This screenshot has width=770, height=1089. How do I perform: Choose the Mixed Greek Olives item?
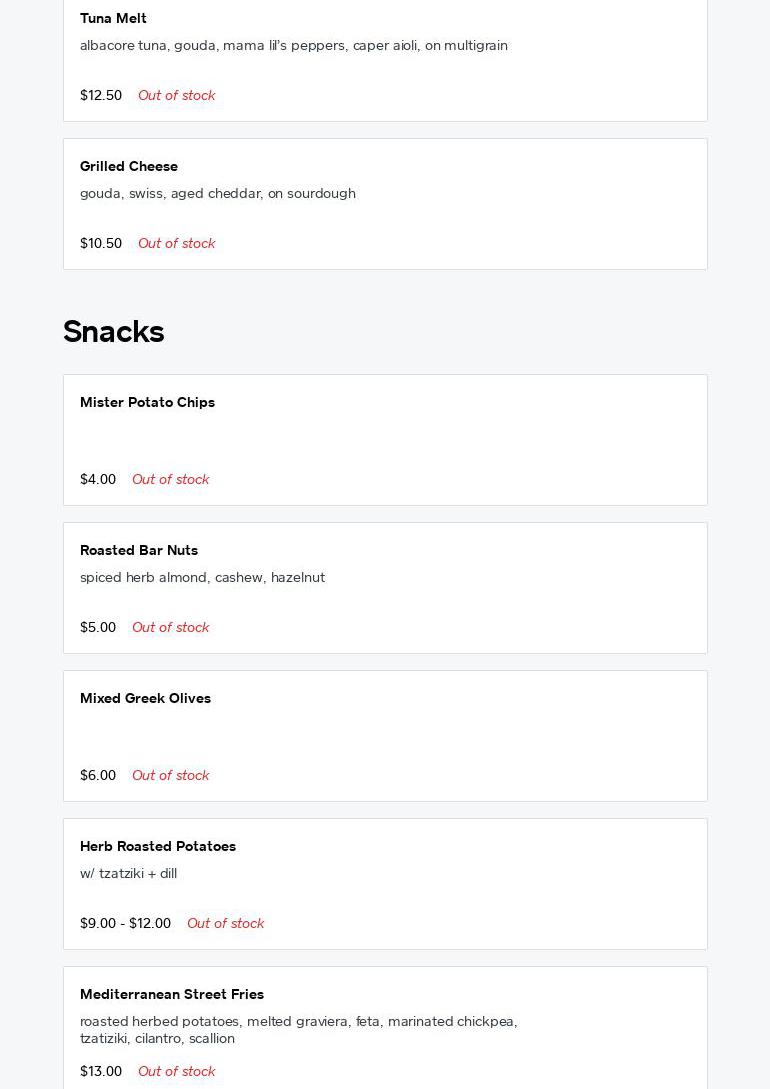145,698
